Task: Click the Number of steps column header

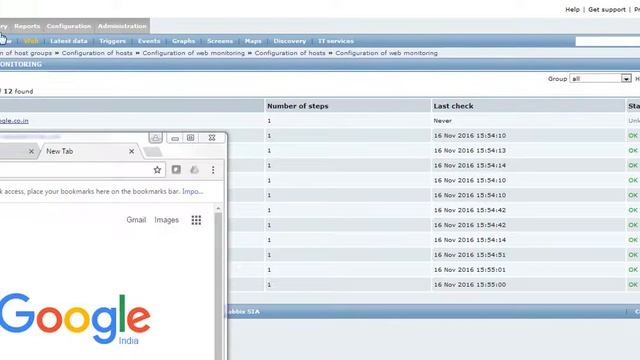Action: 298,106
